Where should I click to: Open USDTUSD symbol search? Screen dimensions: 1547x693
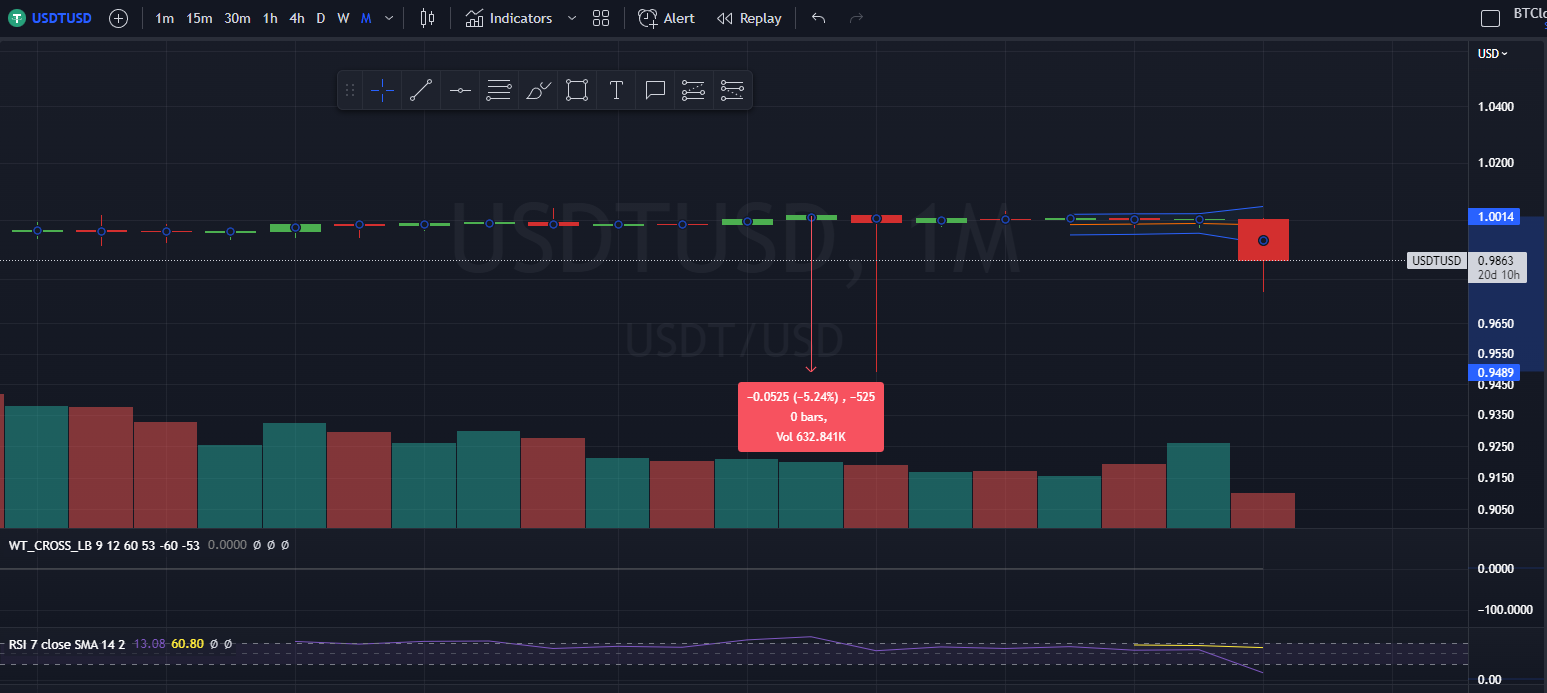coord(52,18)
